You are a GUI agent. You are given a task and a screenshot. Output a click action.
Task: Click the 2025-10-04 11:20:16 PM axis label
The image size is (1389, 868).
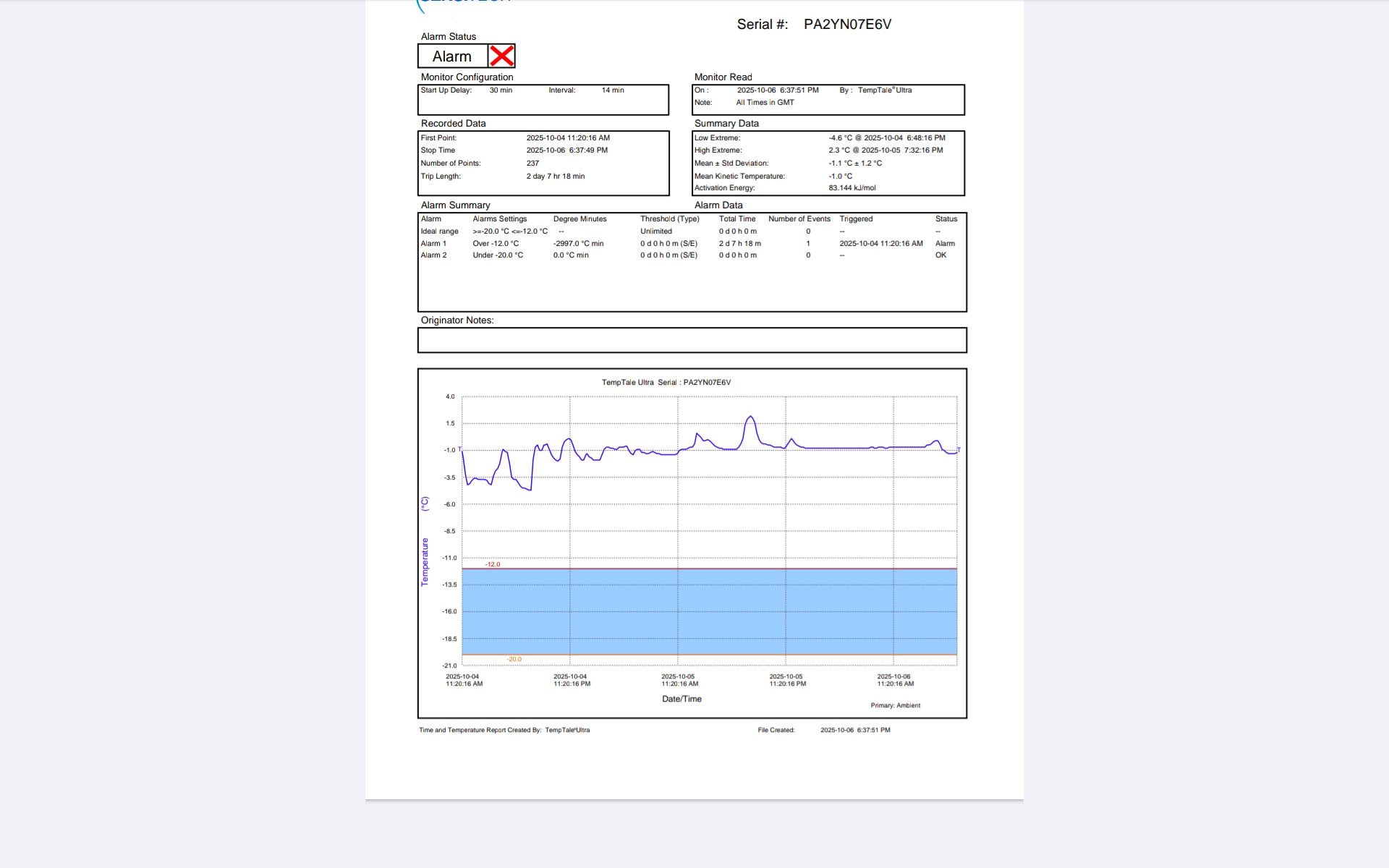(572, 680)
